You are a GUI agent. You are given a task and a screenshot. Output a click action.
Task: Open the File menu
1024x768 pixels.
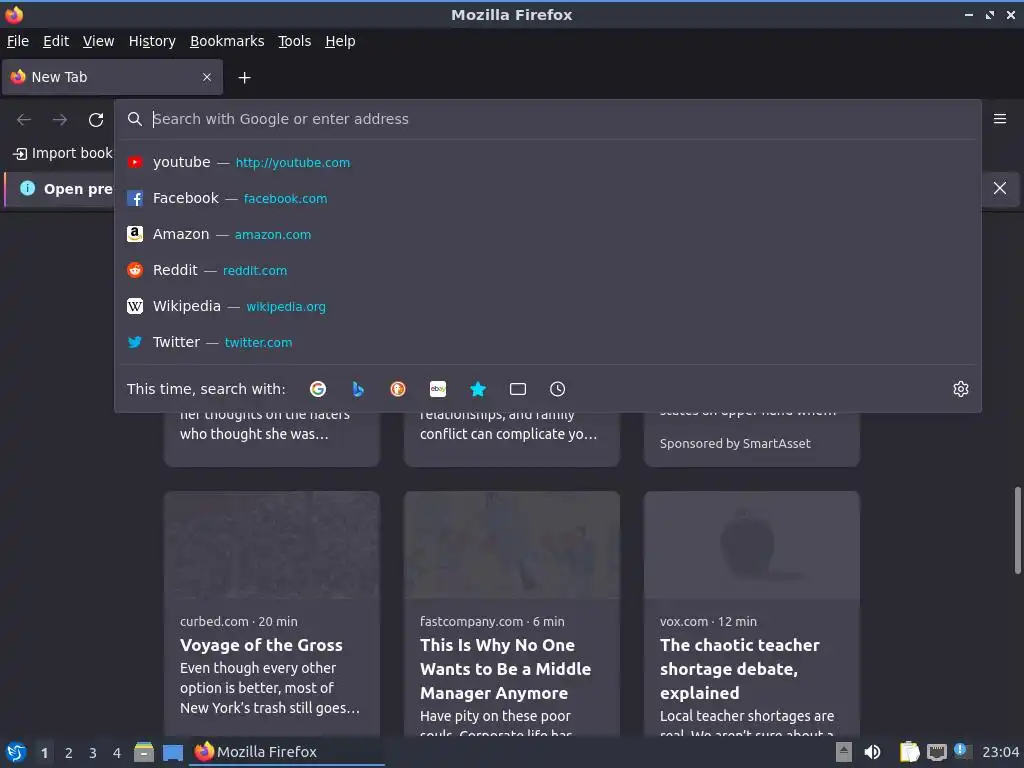click(18, 41)
